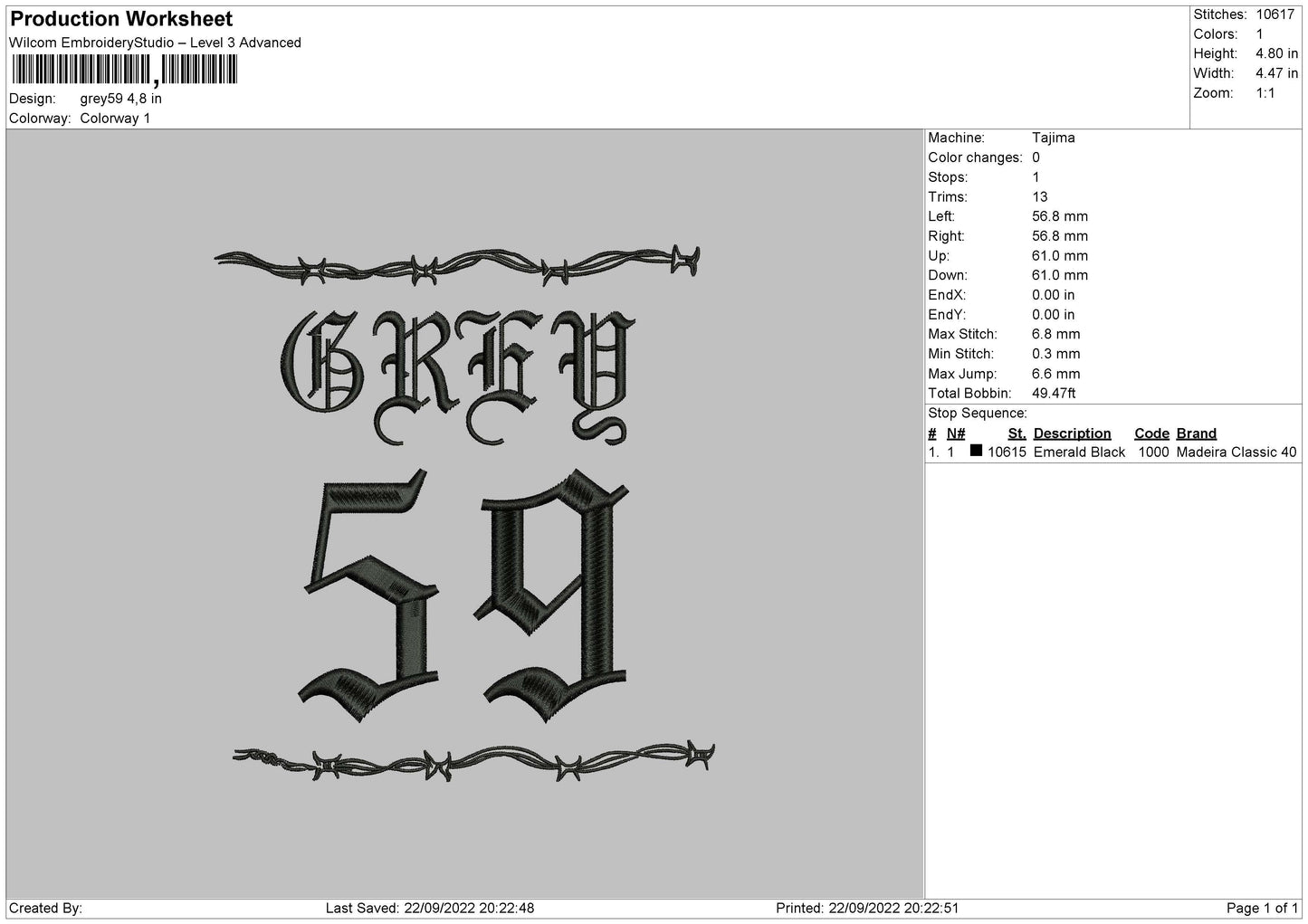Click the Machine value Tajima
The image size is (1308, 924).
(x=1054, y=138)
